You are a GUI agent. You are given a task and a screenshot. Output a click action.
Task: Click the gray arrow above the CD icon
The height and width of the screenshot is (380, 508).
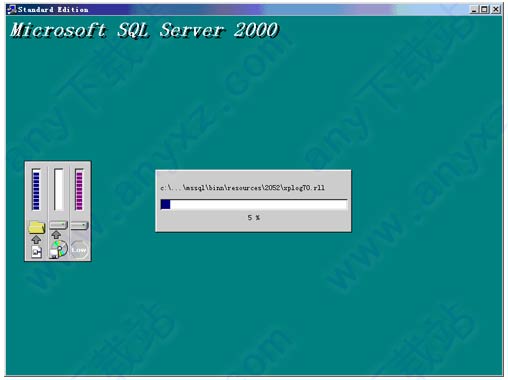click(56, 235)
